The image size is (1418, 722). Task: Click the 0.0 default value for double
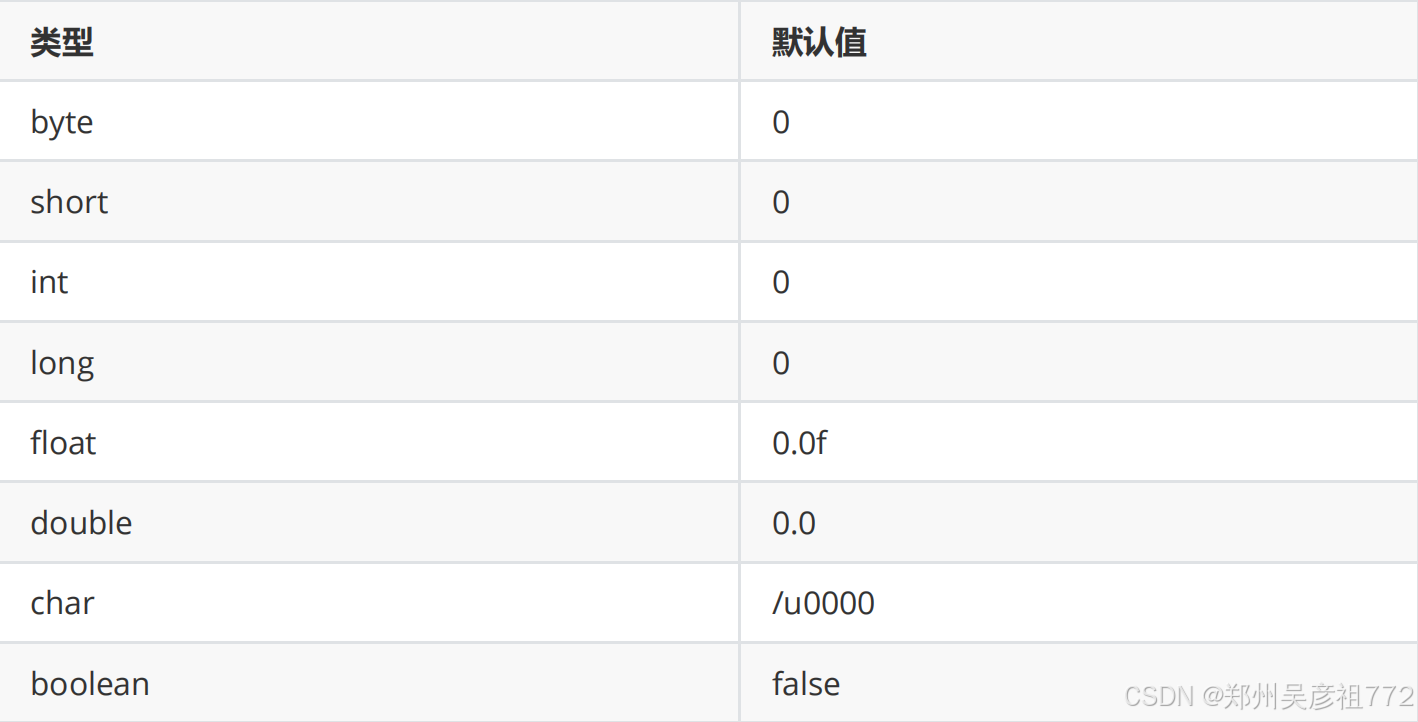[794, 522]
